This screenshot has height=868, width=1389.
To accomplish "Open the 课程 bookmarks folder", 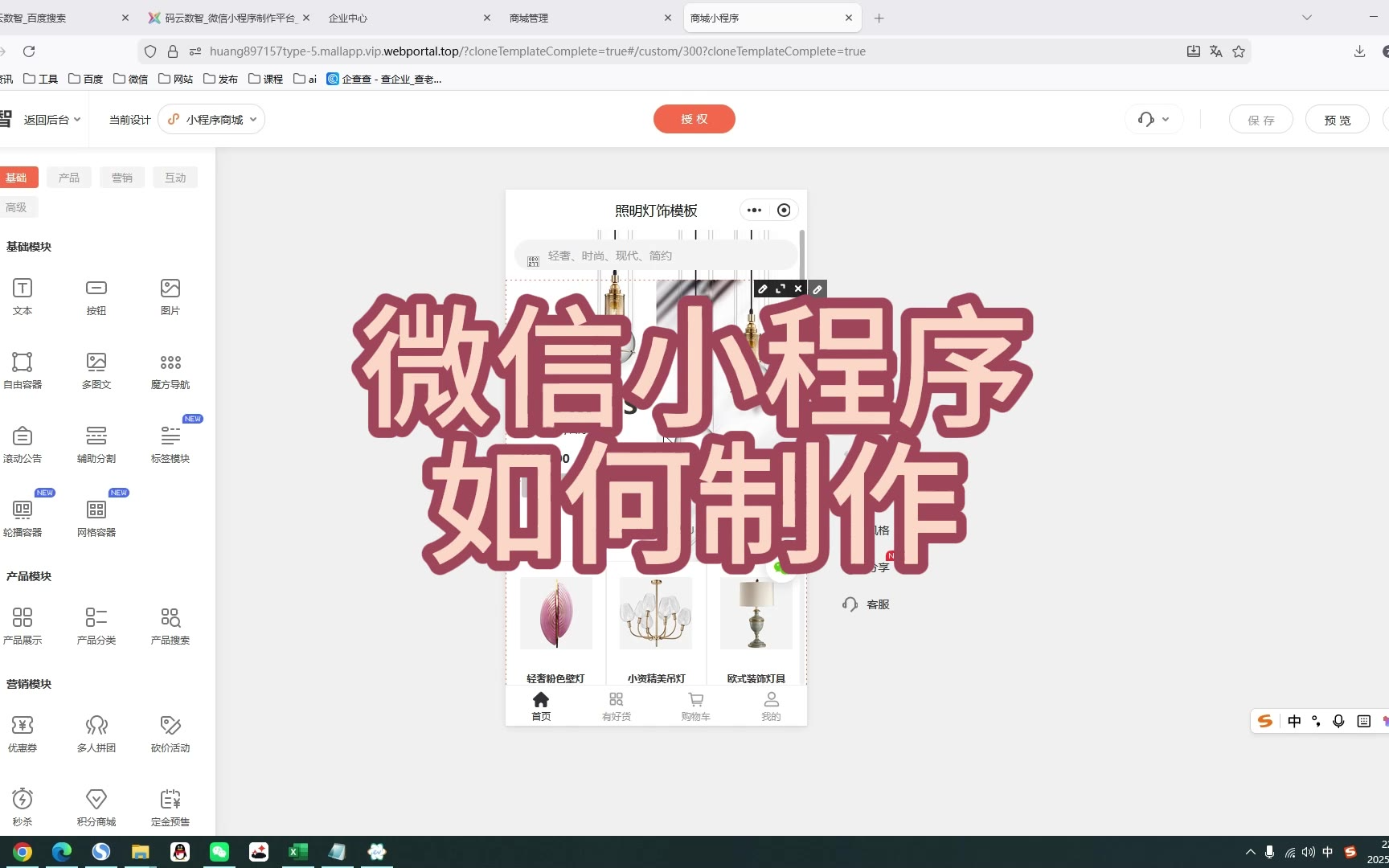I will pos(266,79).
